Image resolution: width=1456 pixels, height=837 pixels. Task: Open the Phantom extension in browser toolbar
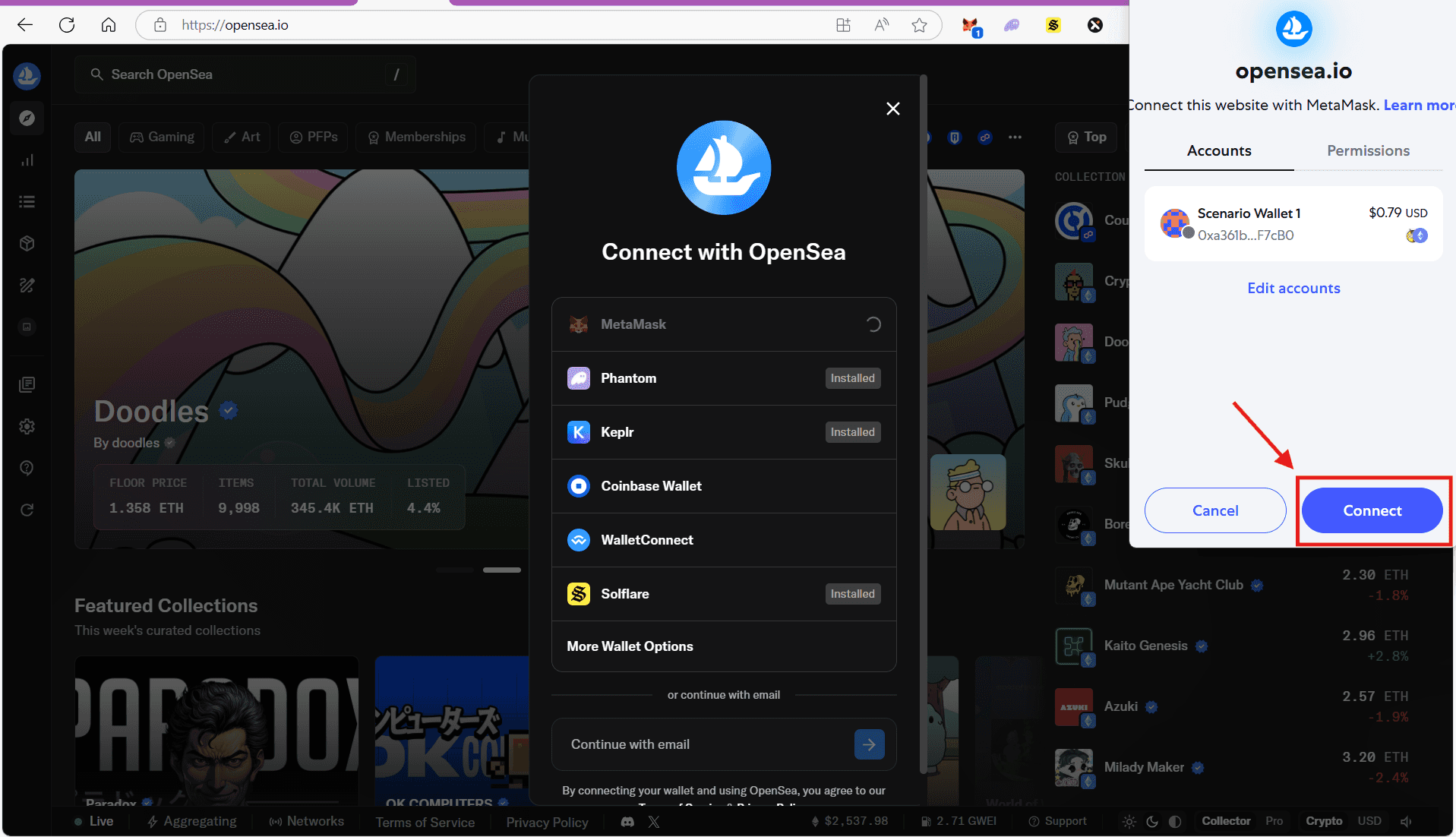1012,25
